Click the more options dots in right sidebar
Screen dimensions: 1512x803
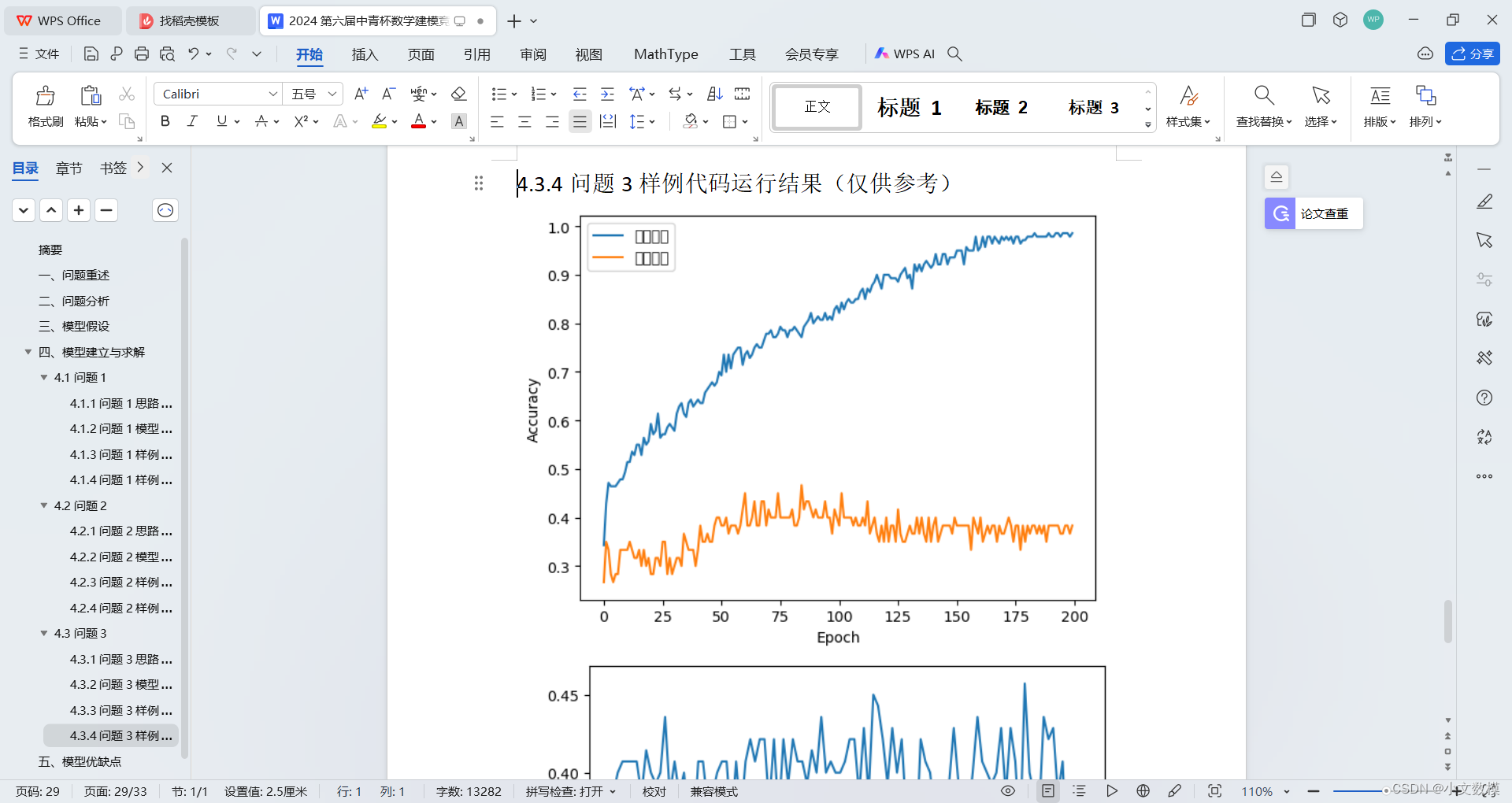coord(1484,476)
